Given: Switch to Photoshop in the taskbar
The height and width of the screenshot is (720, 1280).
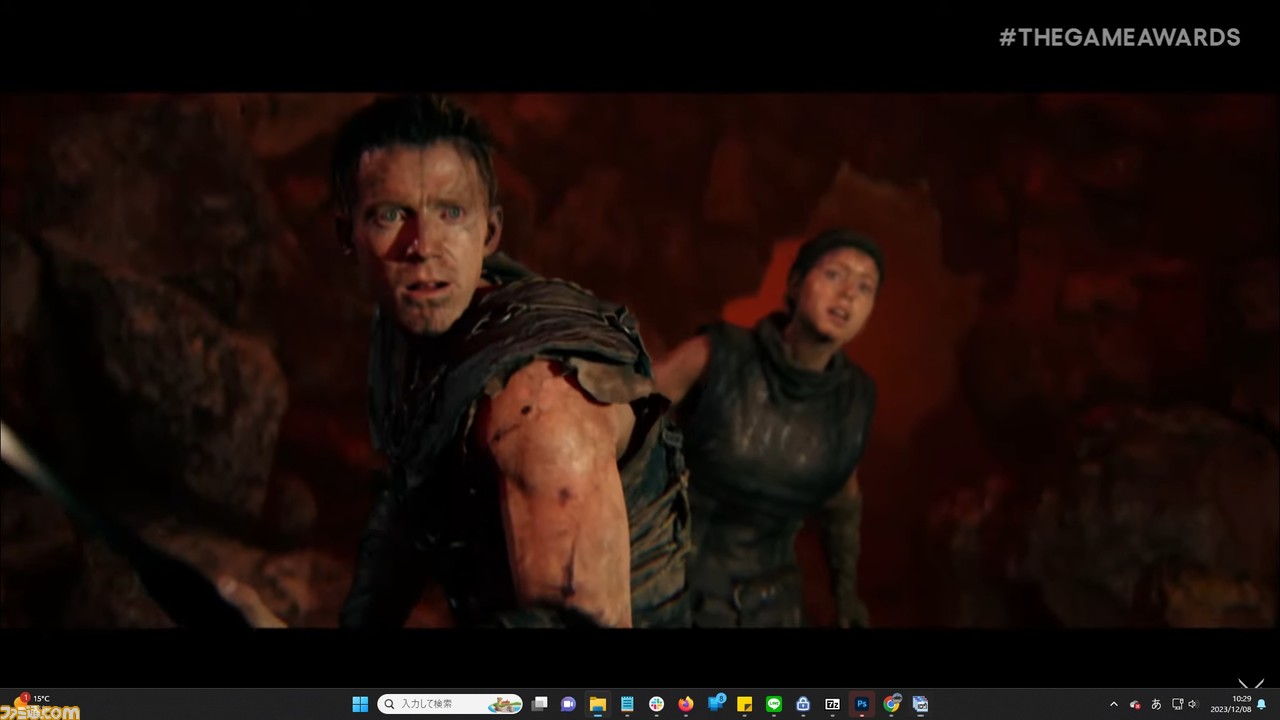Looking at the screenshot, I should (861, 704).
